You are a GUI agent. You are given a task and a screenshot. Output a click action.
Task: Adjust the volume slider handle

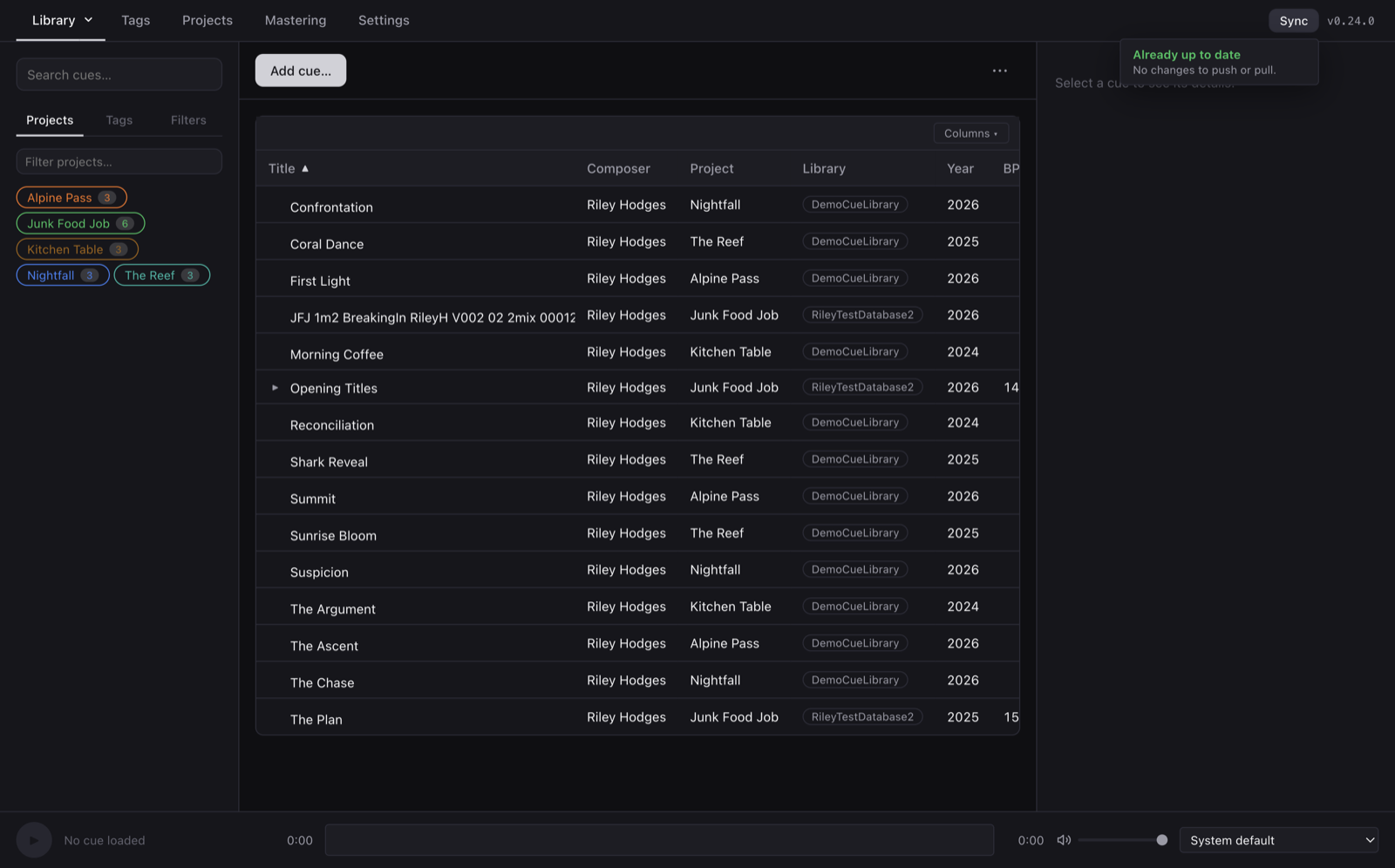(x=1161, y=840)
